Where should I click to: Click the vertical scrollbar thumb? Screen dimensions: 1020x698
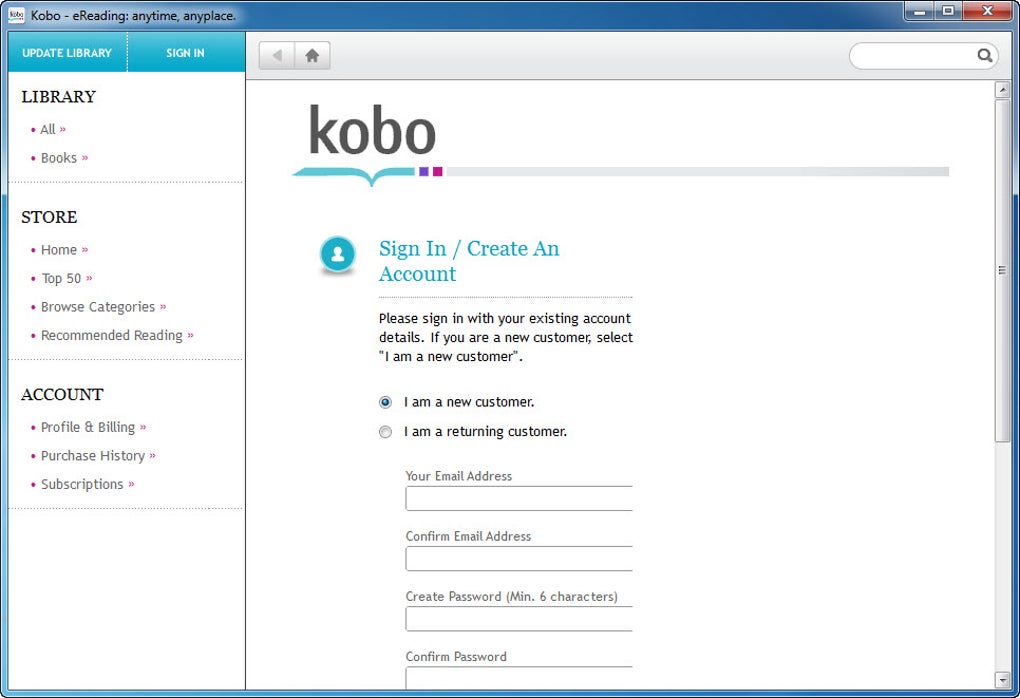[x=1002, y=271]
